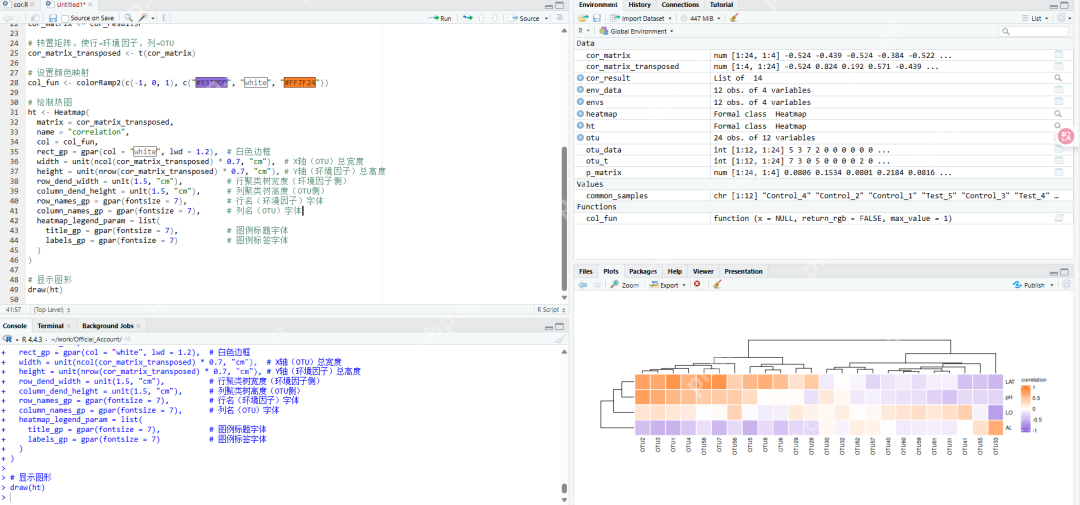Open the code tools magic wand
1080x505 pixels.
[145, 18]
